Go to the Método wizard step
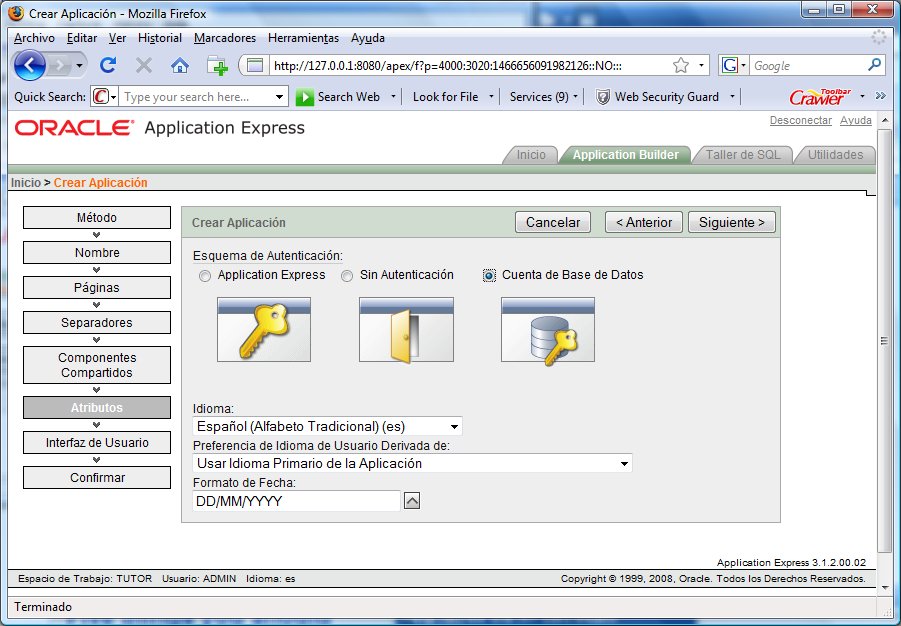901x626 pixels. (97, 218)
